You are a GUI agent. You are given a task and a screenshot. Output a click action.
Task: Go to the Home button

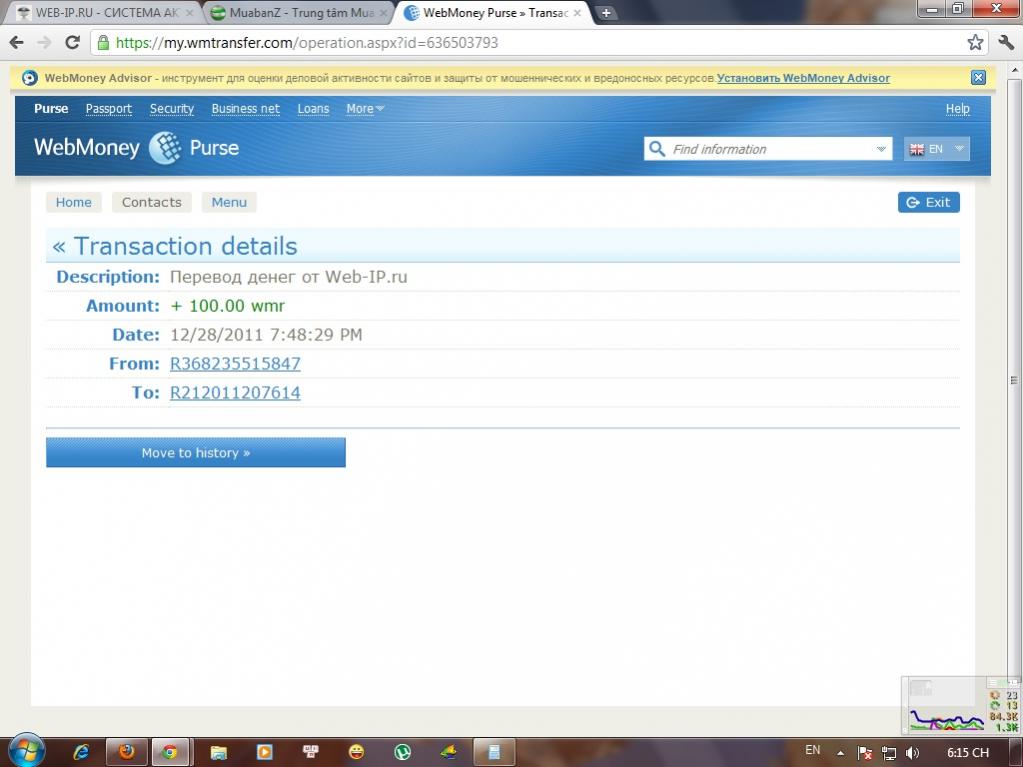[x=74, y=202]
